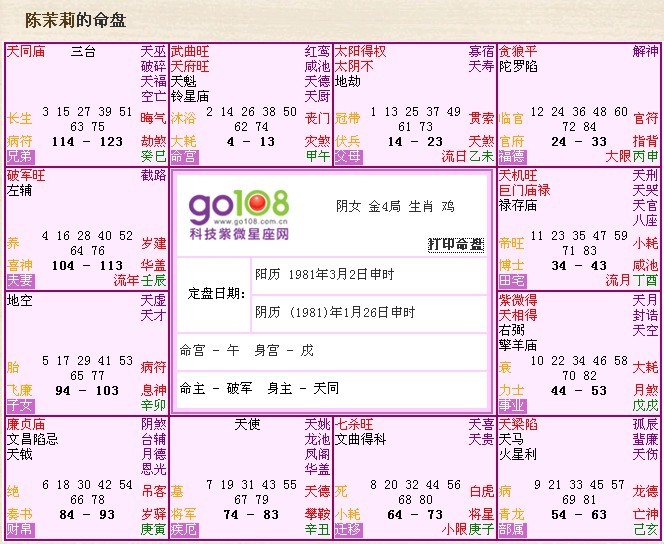
Task: Click the 流年 marker in 夫妻 palace
Action: click(126, 281)
